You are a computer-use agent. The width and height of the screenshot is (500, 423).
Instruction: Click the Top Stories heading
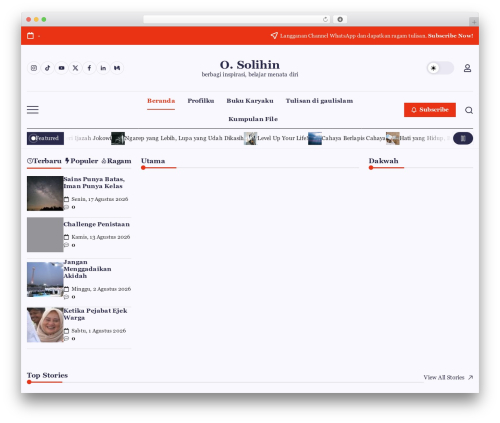click(x=47, y=375)
